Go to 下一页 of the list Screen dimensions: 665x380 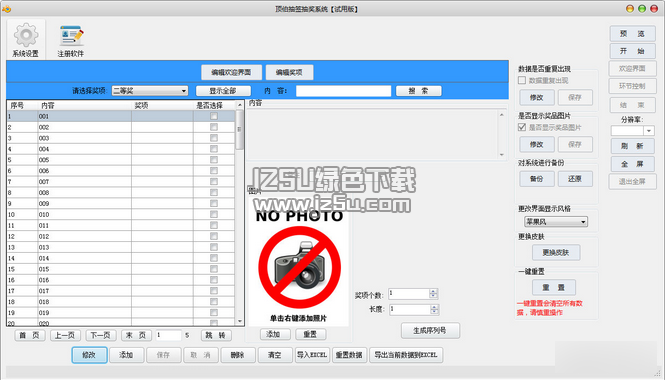coord(101,335)
